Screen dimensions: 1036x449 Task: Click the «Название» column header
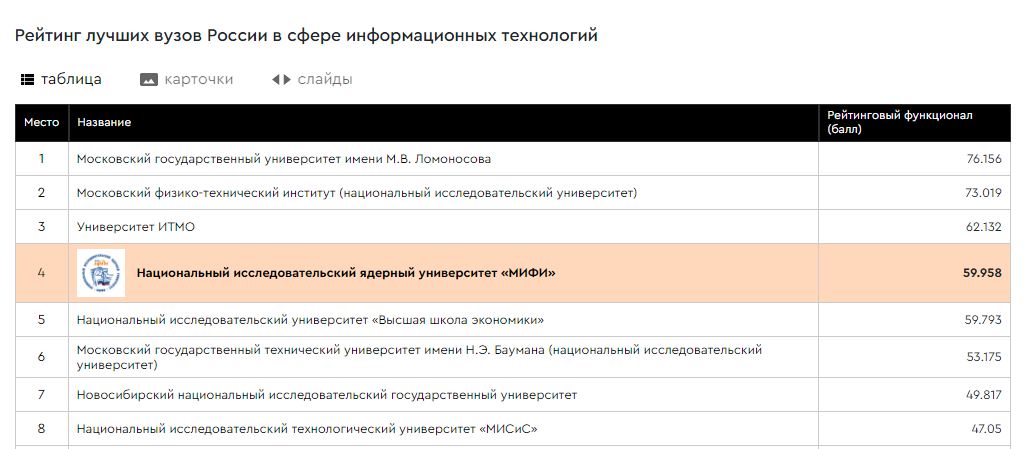tap(104, 122)
